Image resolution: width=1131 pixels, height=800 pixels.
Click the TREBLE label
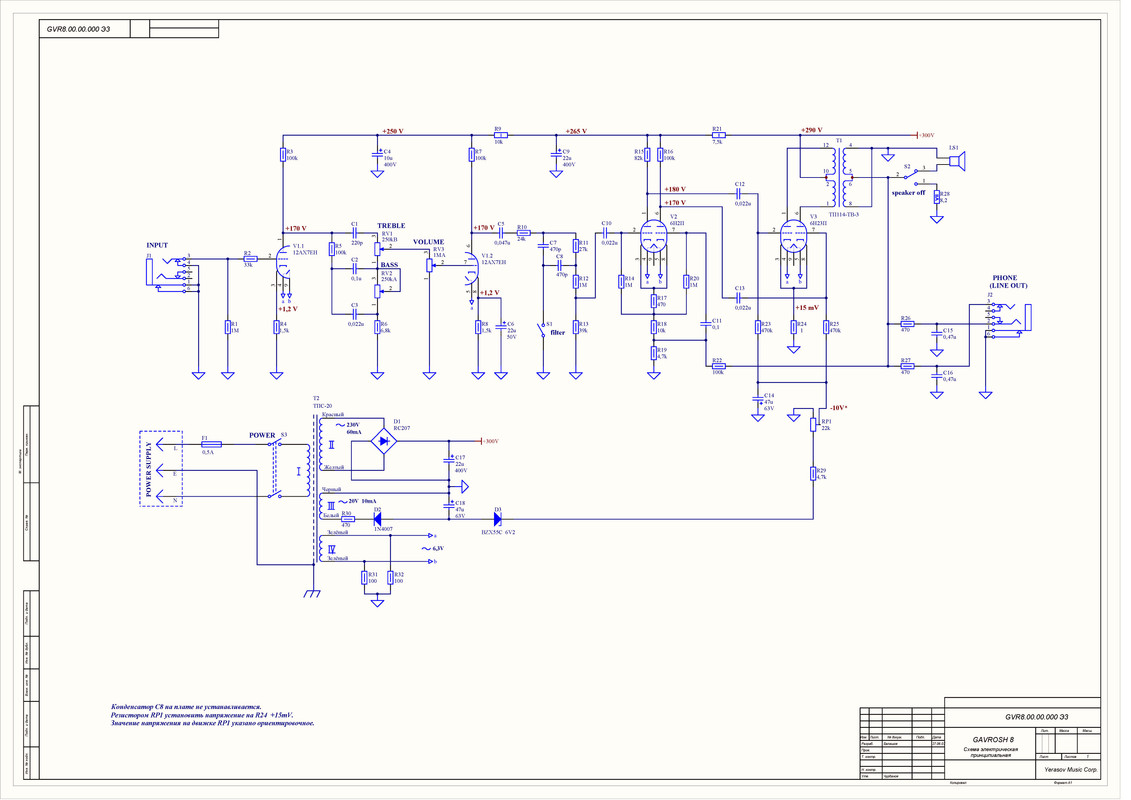(392, 226)
